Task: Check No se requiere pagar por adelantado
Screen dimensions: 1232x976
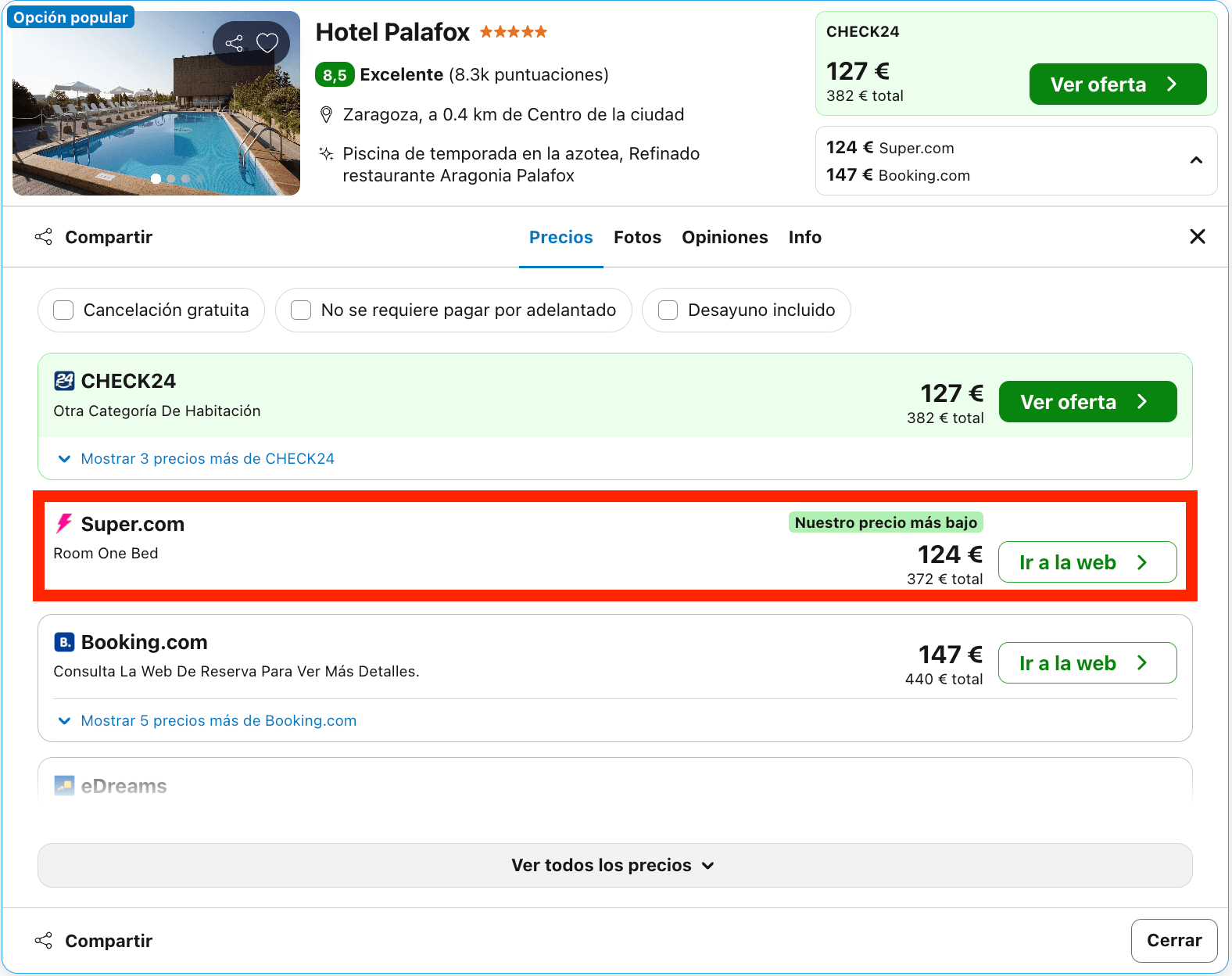Action: coord(301,310)
